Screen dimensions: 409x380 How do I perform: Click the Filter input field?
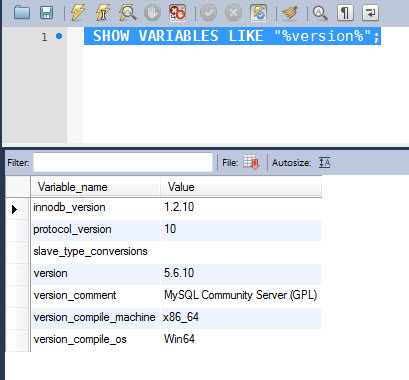tap(123, 163)
